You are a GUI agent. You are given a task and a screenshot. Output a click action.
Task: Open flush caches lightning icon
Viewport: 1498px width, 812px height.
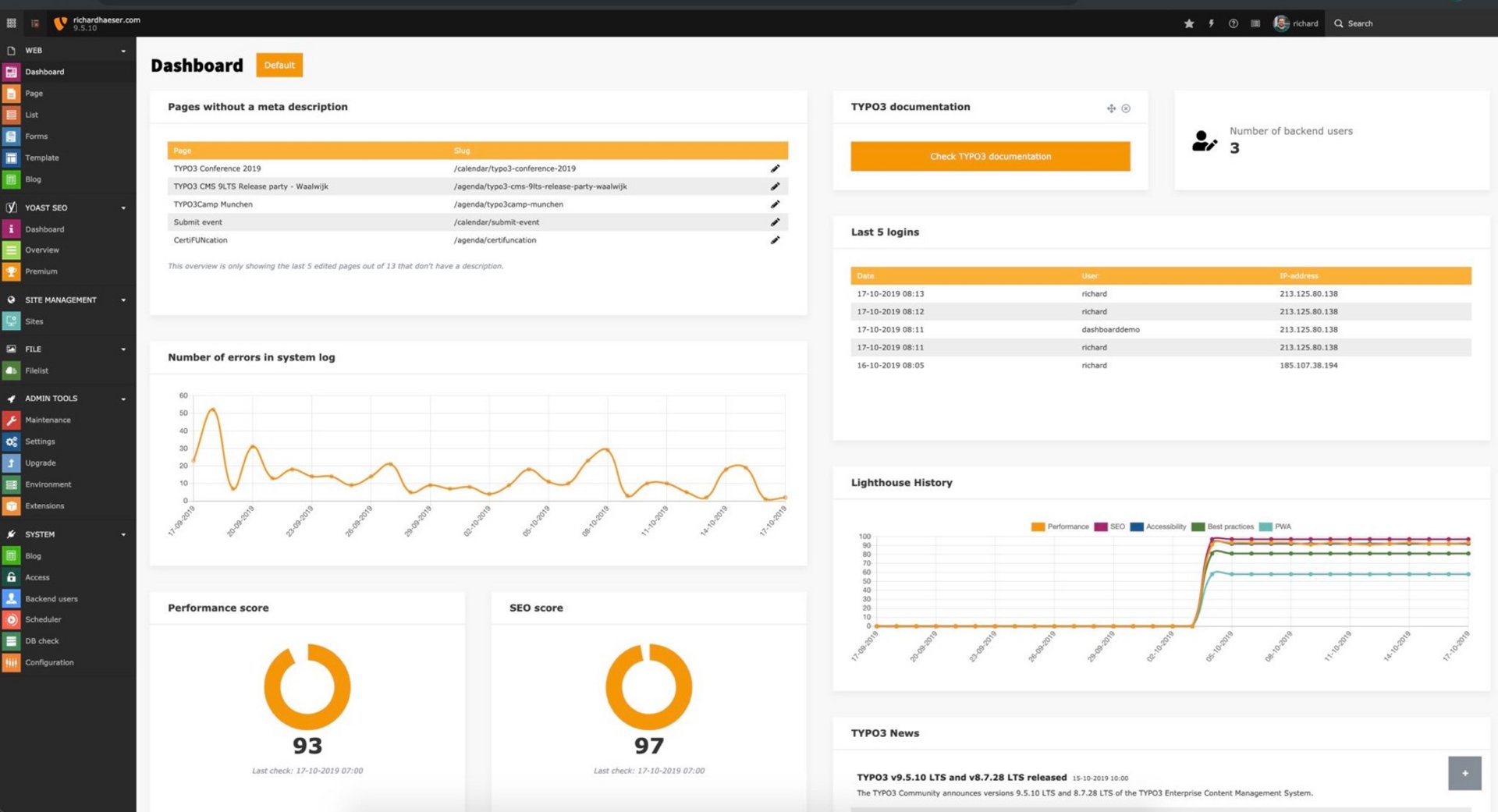pyautogui.click(x=1212, y=23)
